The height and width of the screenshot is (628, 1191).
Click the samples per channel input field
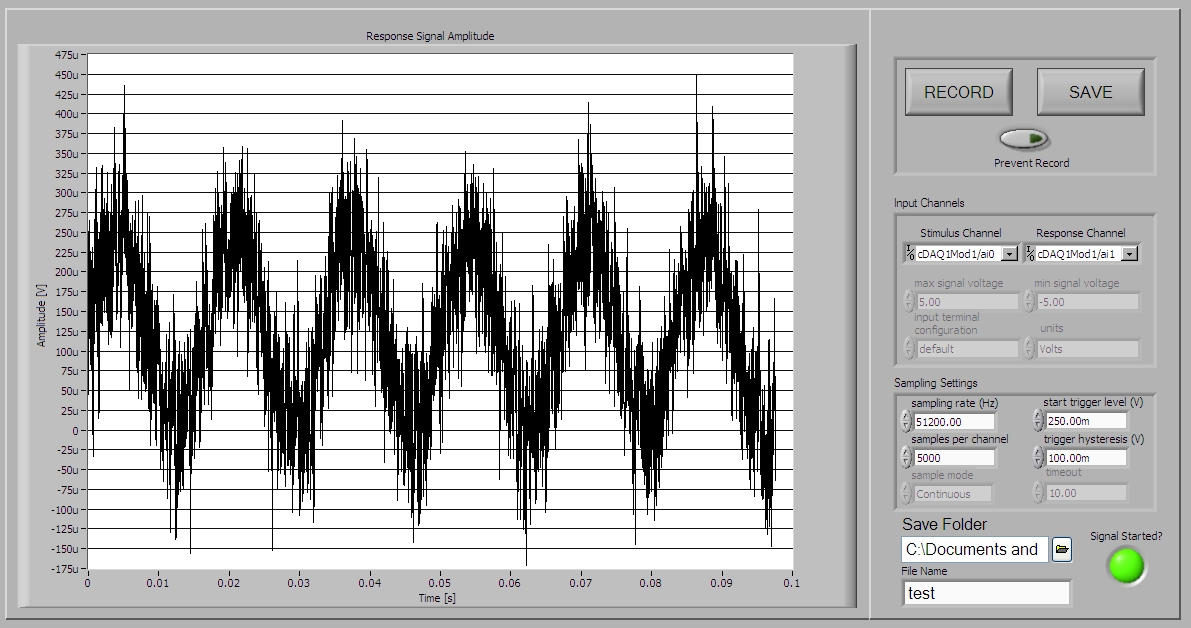[x=954, y=457]
